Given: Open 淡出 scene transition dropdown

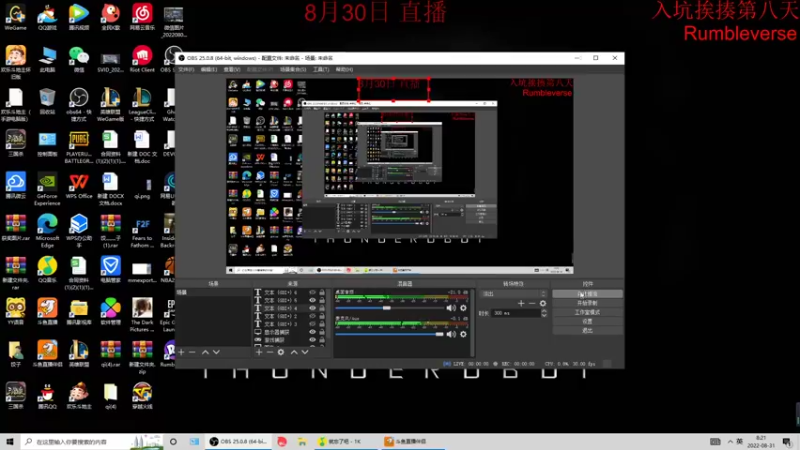Looking at the screenshot, I should coord(513,294).
